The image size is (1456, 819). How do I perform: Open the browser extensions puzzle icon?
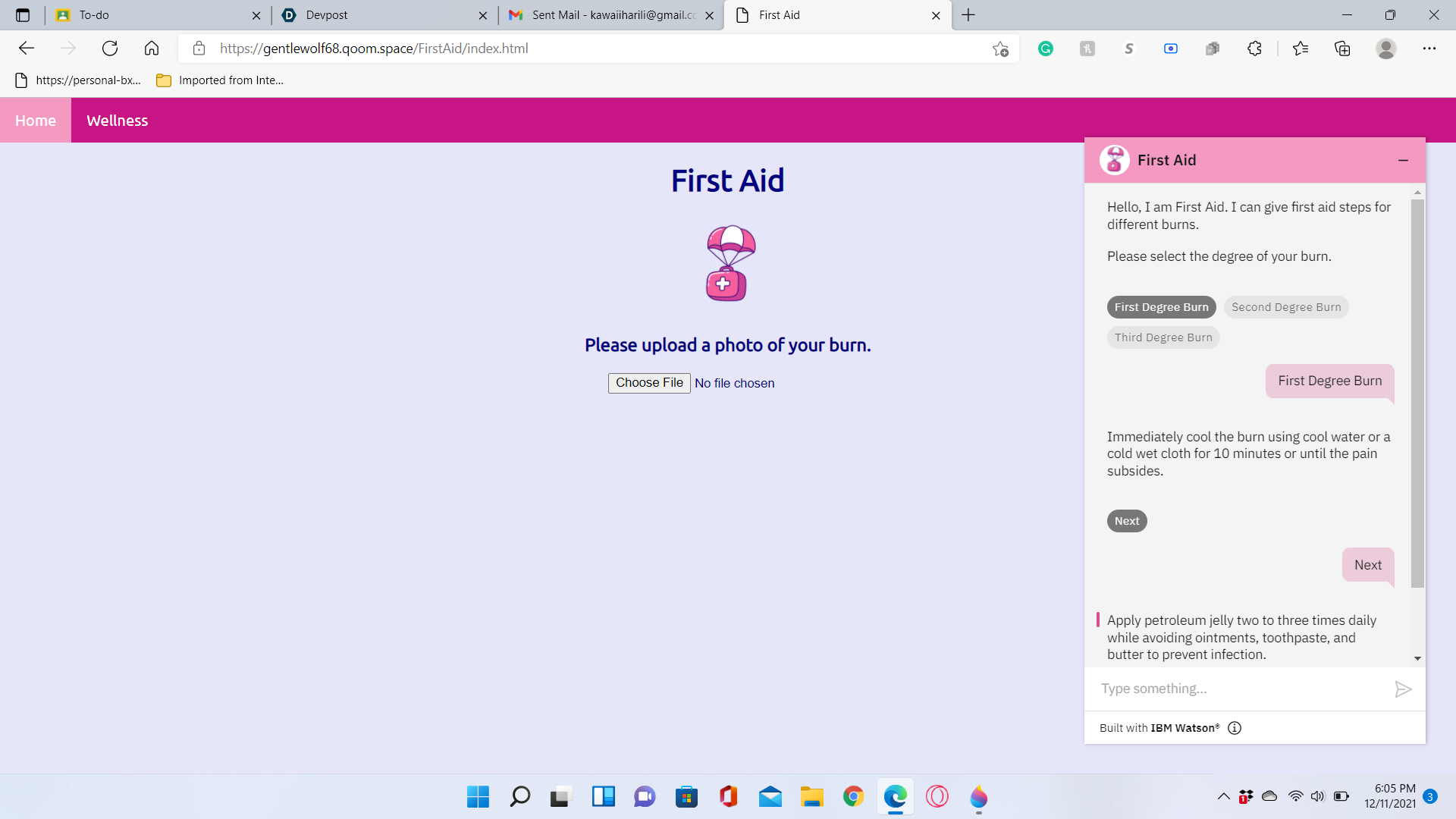pos(1254,49)
